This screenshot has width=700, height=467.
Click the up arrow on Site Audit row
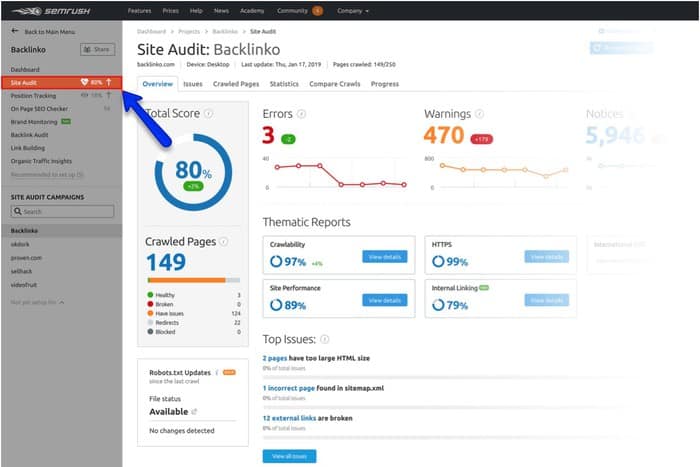pos(108,82)
